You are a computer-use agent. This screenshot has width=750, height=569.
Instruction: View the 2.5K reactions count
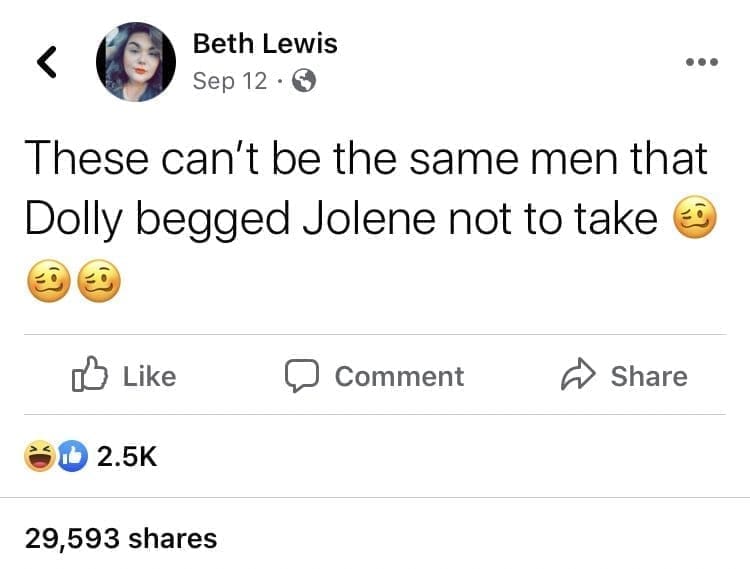coord(126,457)
